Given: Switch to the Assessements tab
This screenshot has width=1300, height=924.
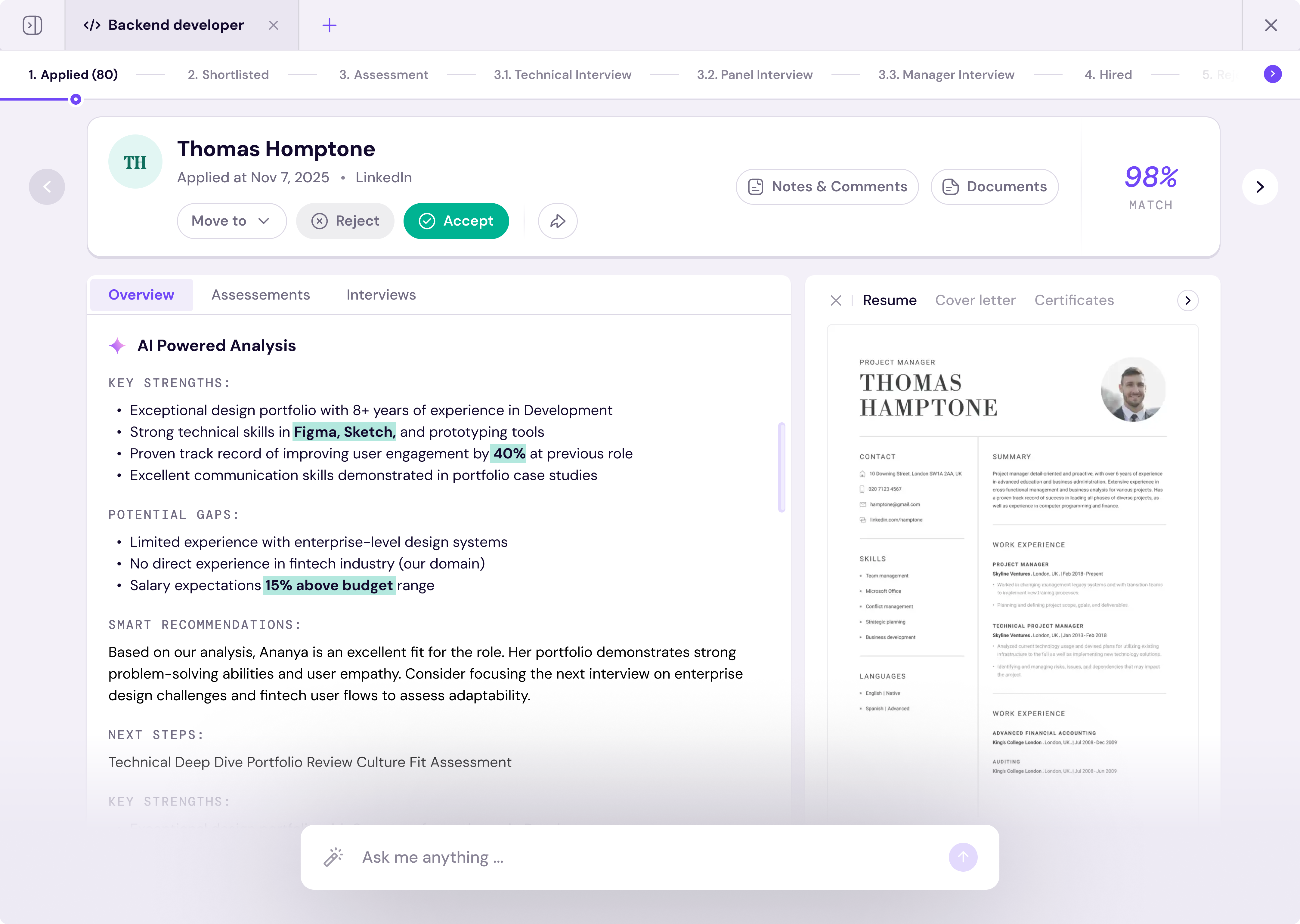Looking at the screenshot, I should pyautogui.click(x=261, y=295).
